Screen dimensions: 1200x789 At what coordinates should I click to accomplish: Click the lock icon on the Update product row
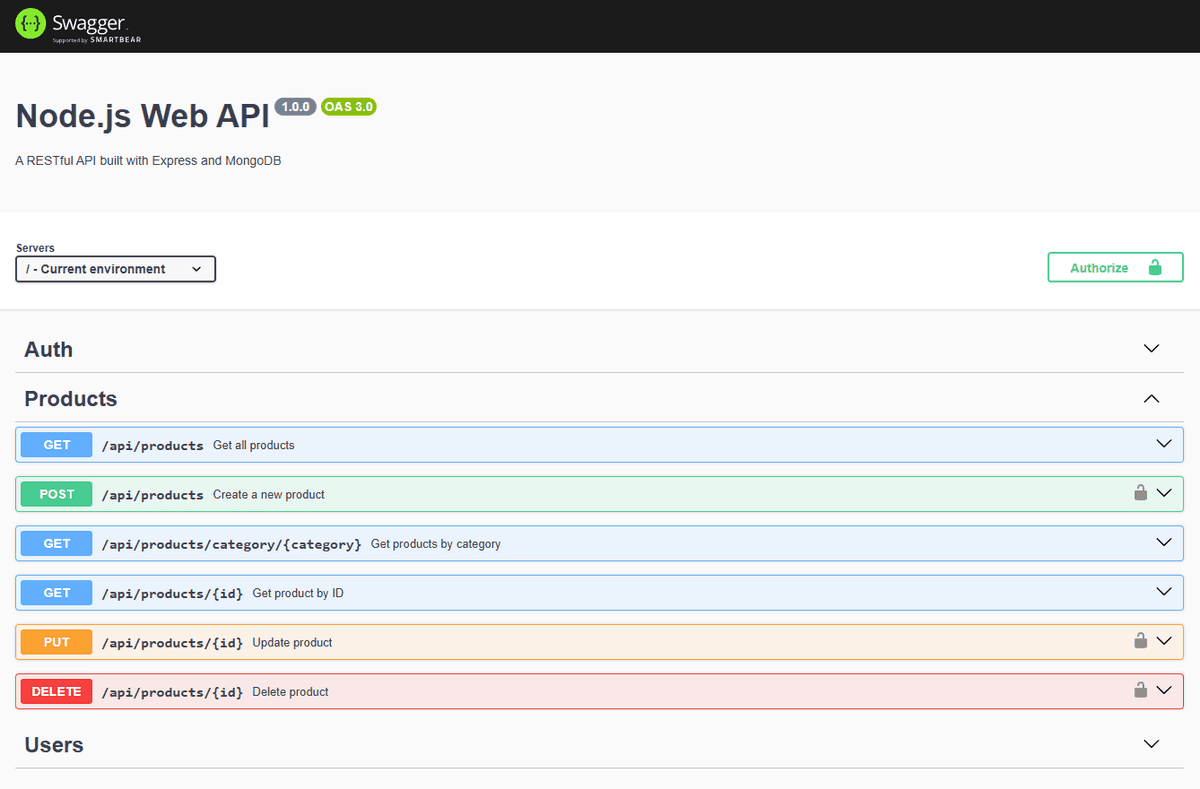point(1140,641)
